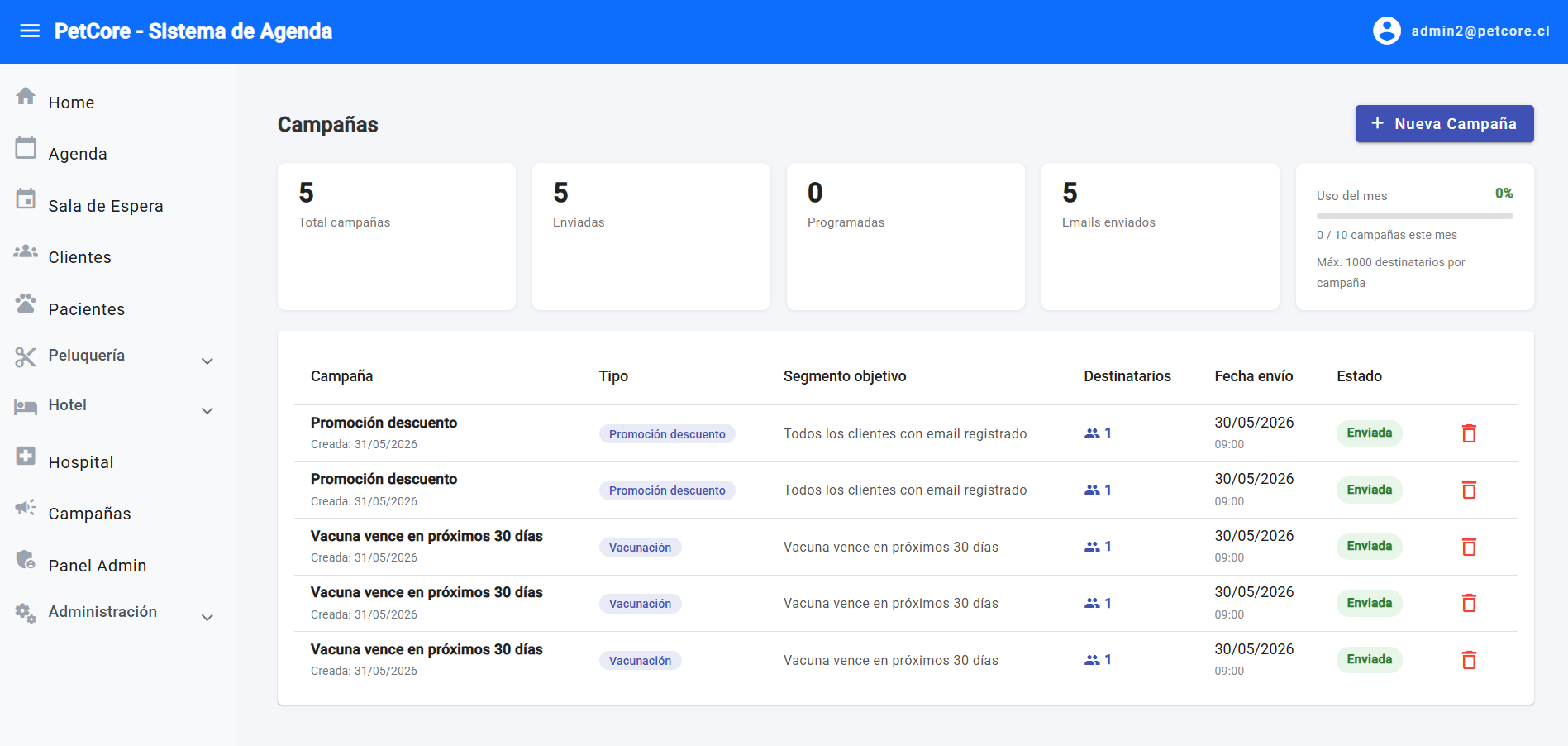This screenshot has width=1568, height=746.
Task: Click recipients icon in first campaign row
Action: point(1092,433)
